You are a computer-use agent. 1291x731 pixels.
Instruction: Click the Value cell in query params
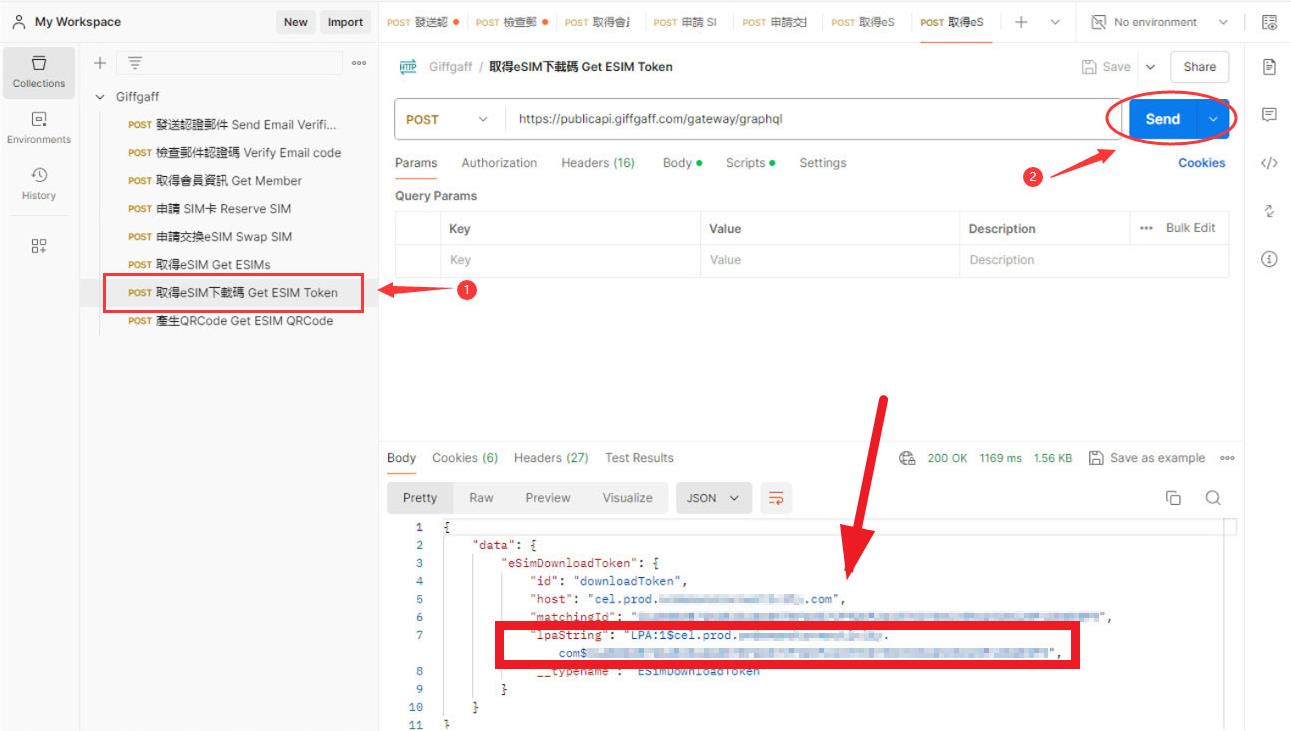tap(829, 260)
